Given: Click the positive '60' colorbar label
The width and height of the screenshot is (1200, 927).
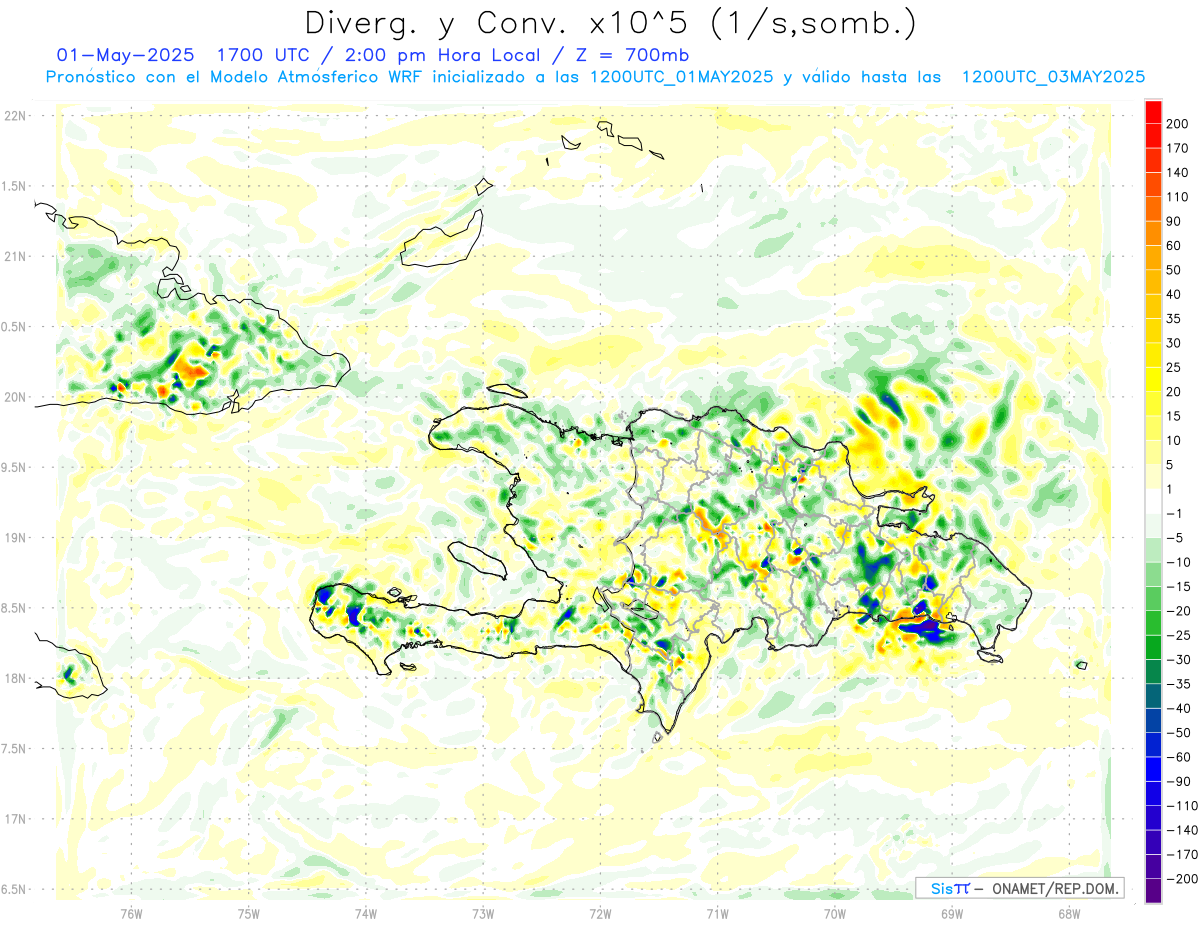Looking at the screenshot, I should 1174,246.
